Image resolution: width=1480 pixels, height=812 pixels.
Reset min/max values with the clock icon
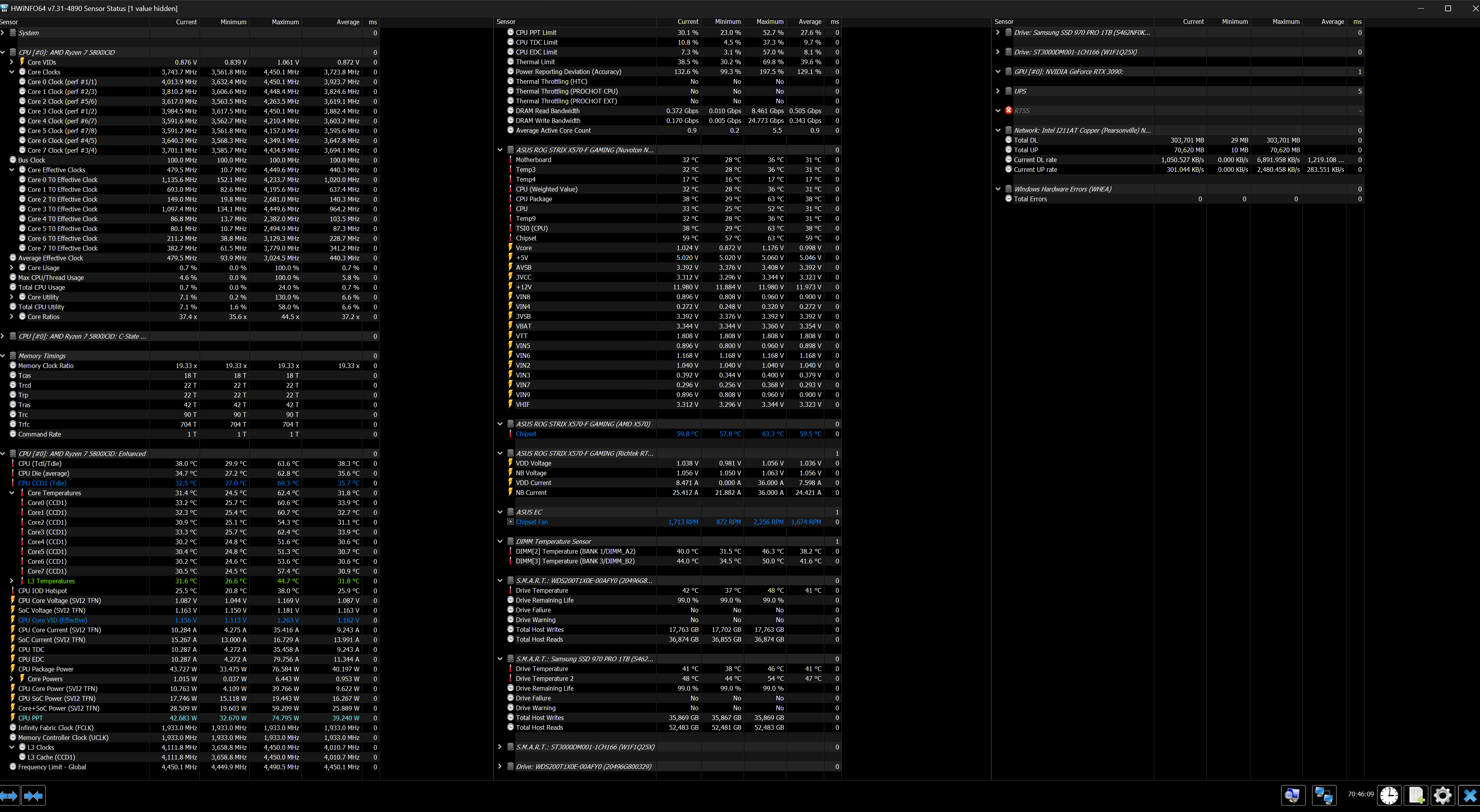click(x=1389, y=795)
